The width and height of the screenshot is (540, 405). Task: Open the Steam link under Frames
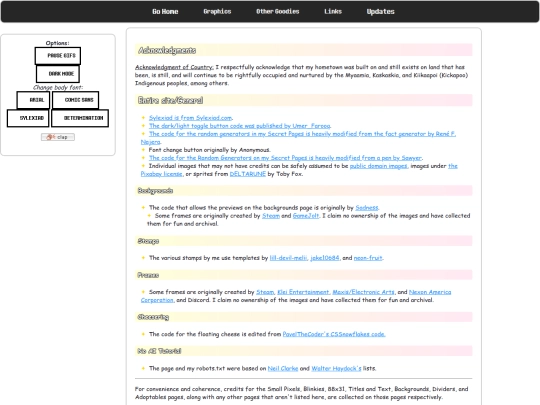(265, 292)
